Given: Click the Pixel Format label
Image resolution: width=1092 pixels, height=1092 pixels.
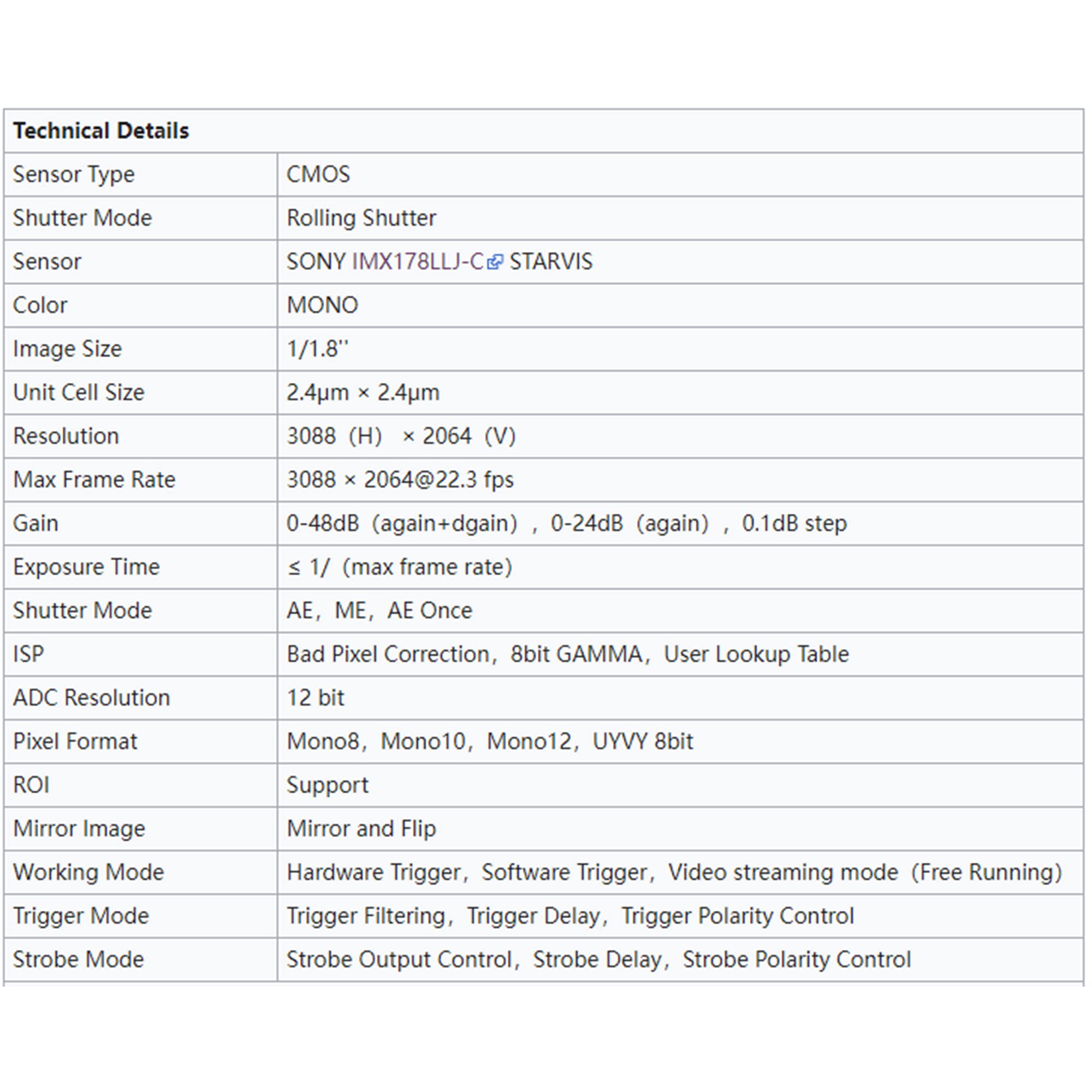Looking at the screenshot, I should tap(75, 741).
